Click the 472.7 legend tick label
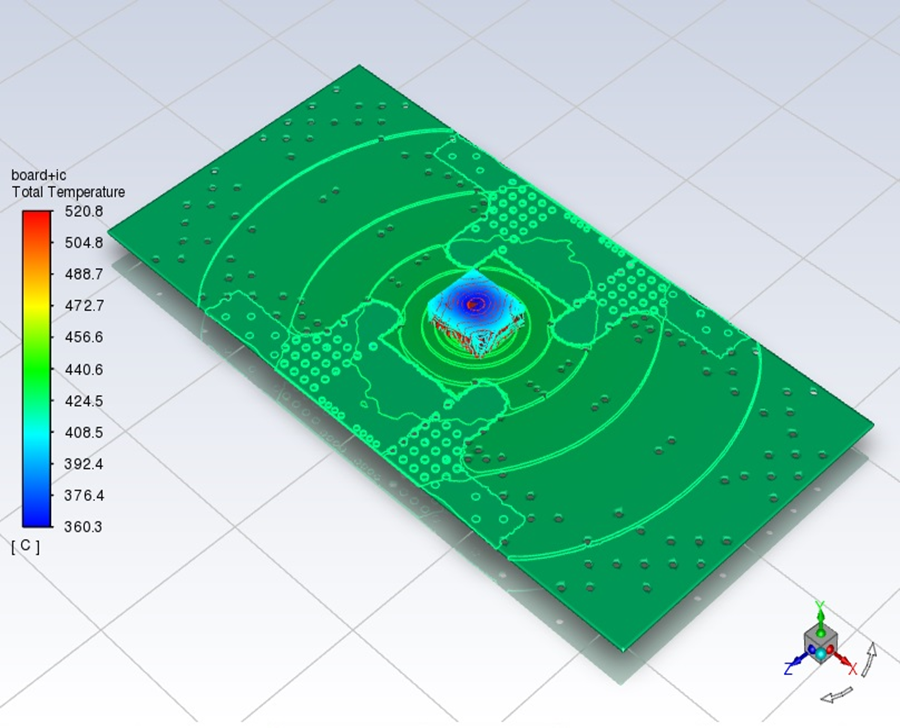Screen dimensions: 900x728 click(x=83, y=306)
